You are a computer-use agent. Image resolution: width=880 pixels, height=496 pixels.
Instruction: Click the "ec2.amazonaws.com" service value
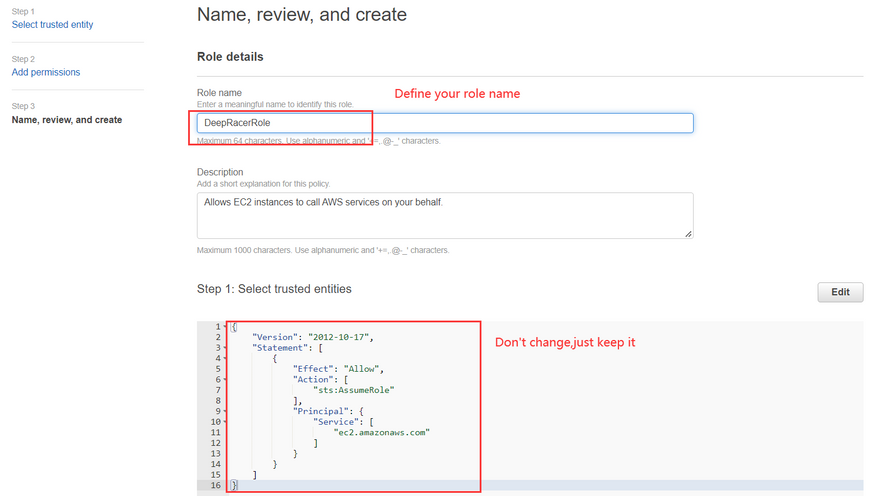pyautogui.click(x=382, y=433)
